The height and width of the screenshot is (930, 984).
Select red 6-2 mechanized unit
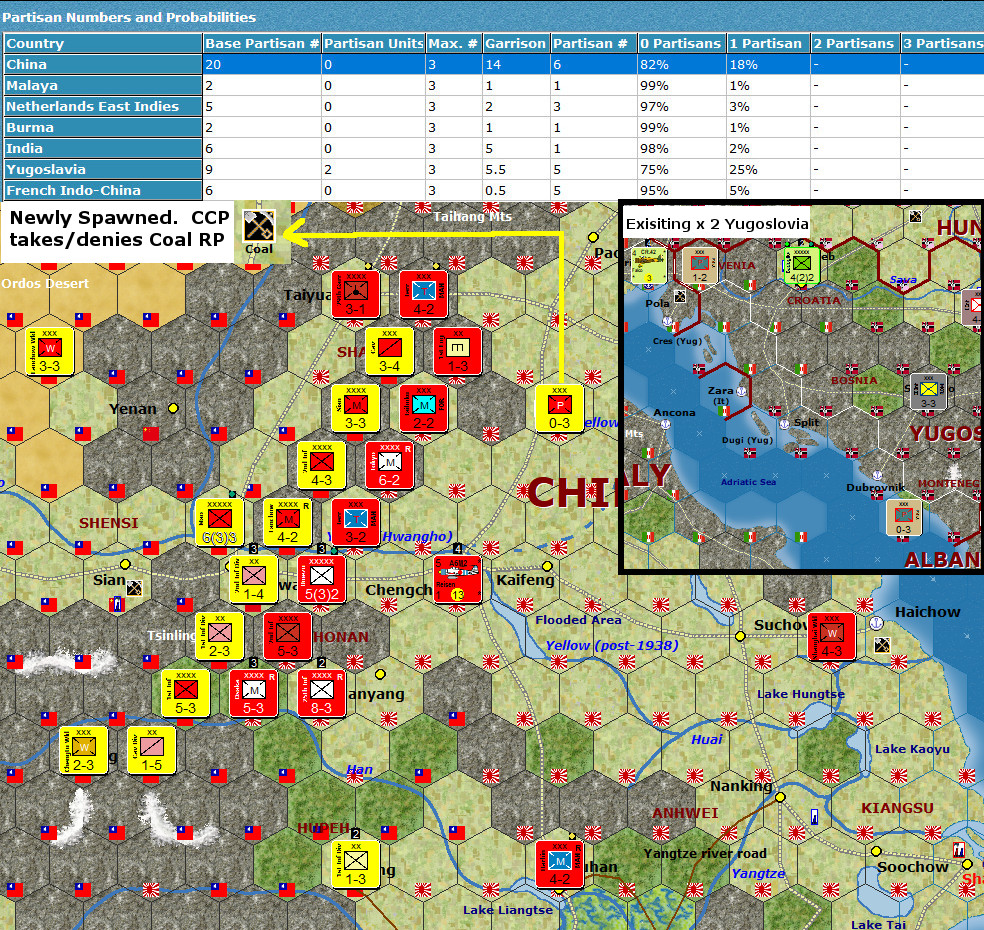pyautogui.click(x=389, y=465)
